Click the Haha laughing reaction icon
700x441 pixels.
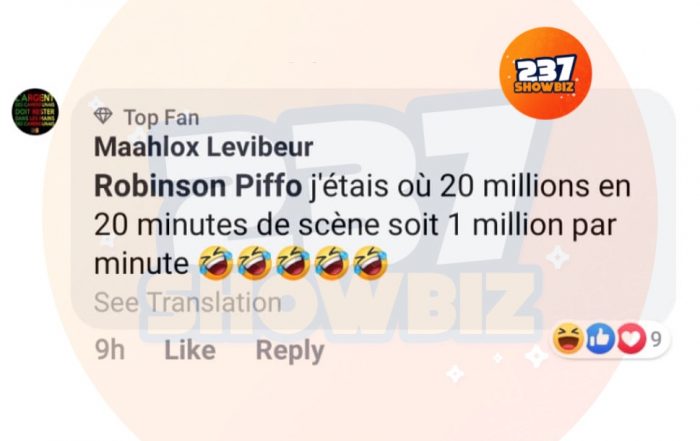coord(568,339)
